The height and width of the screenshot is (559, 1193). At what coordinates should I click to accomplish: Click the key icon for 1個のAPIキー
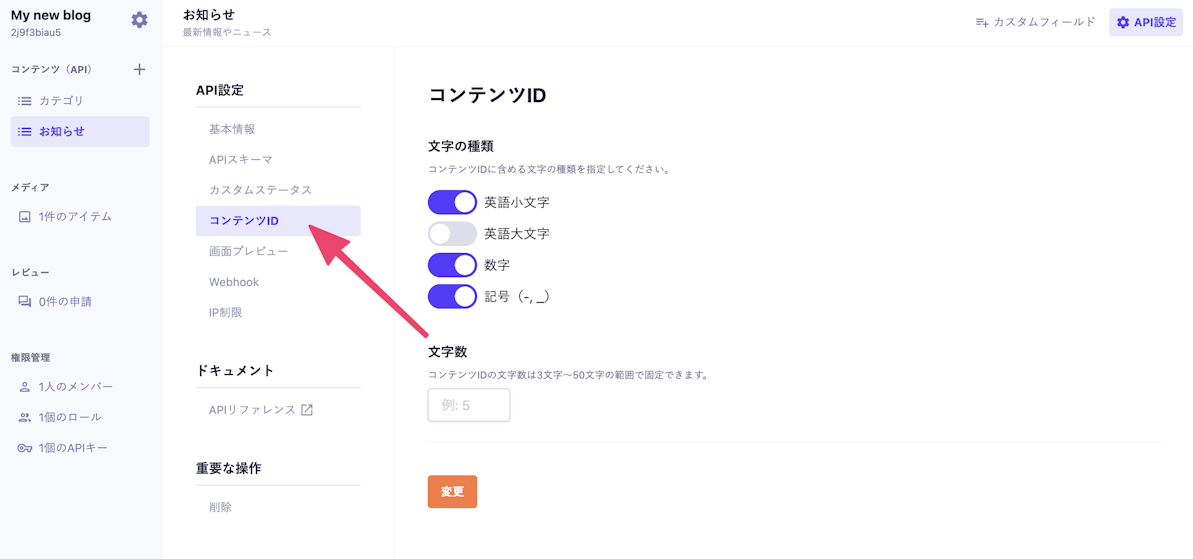click(24, 448)
